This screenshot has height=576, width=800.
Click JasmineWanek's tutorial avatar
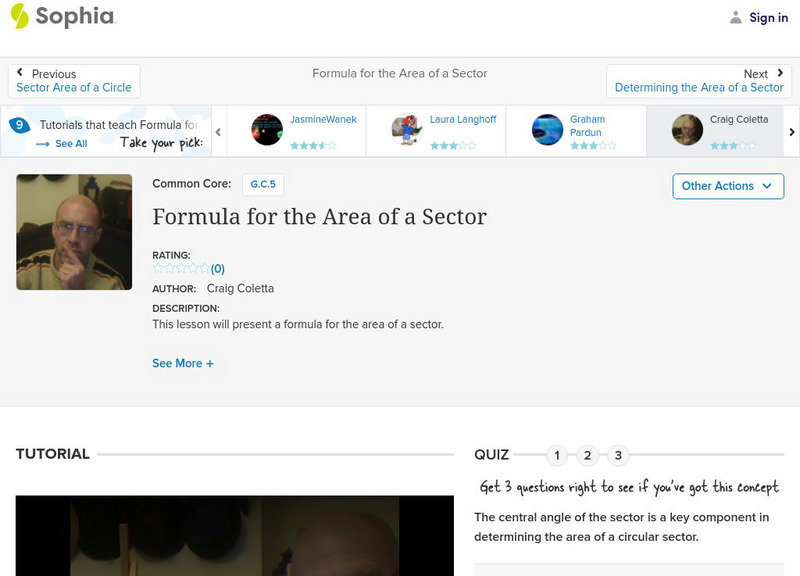point(267,130)
